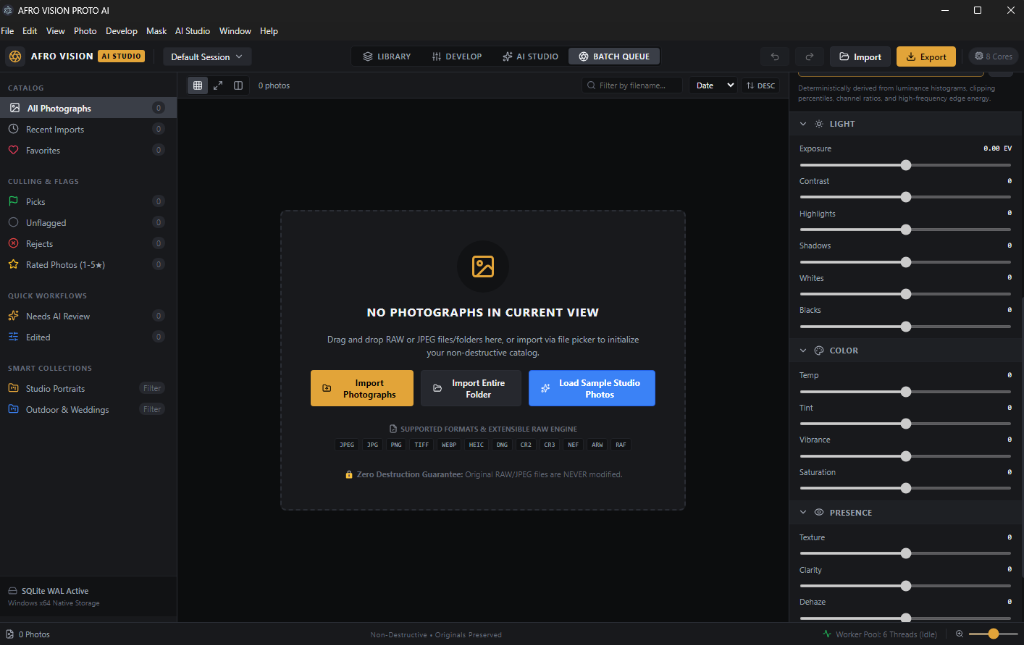The width and height of the screenshot is (1024, 645).
Task: Click the SQLite WAL Active database icon
Action: pos(12,591)
